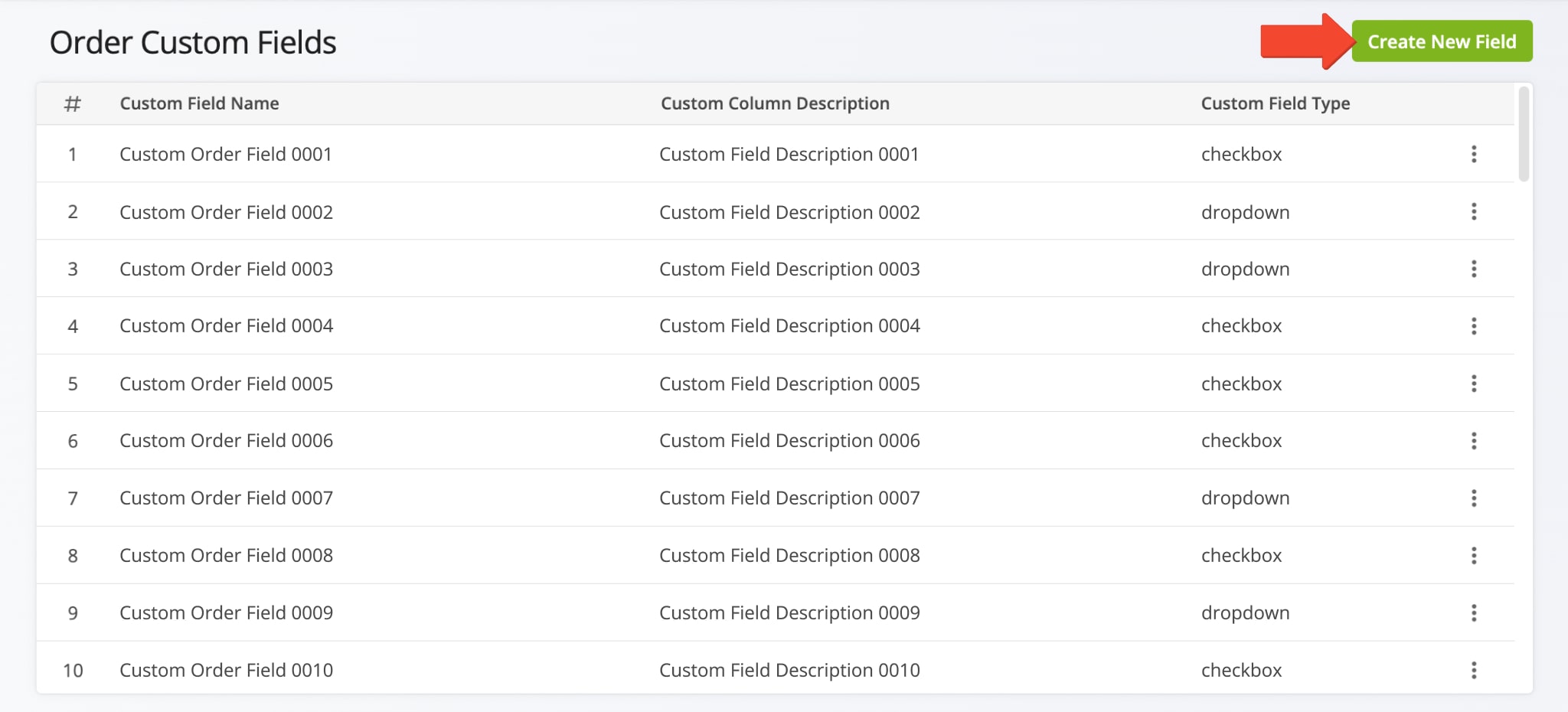Click the Custom Column Description column header
The height and width of the screenshot is (712, 1568).
point(775,103)
